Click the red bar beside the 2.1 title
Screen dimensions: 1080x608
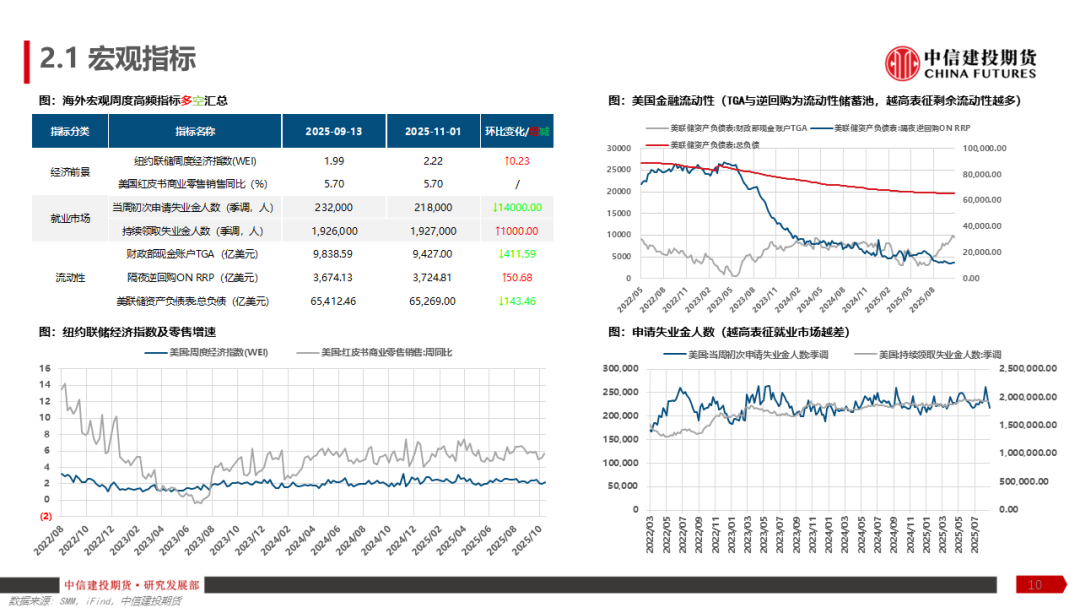pyautogui.click(x=26, y=62)
